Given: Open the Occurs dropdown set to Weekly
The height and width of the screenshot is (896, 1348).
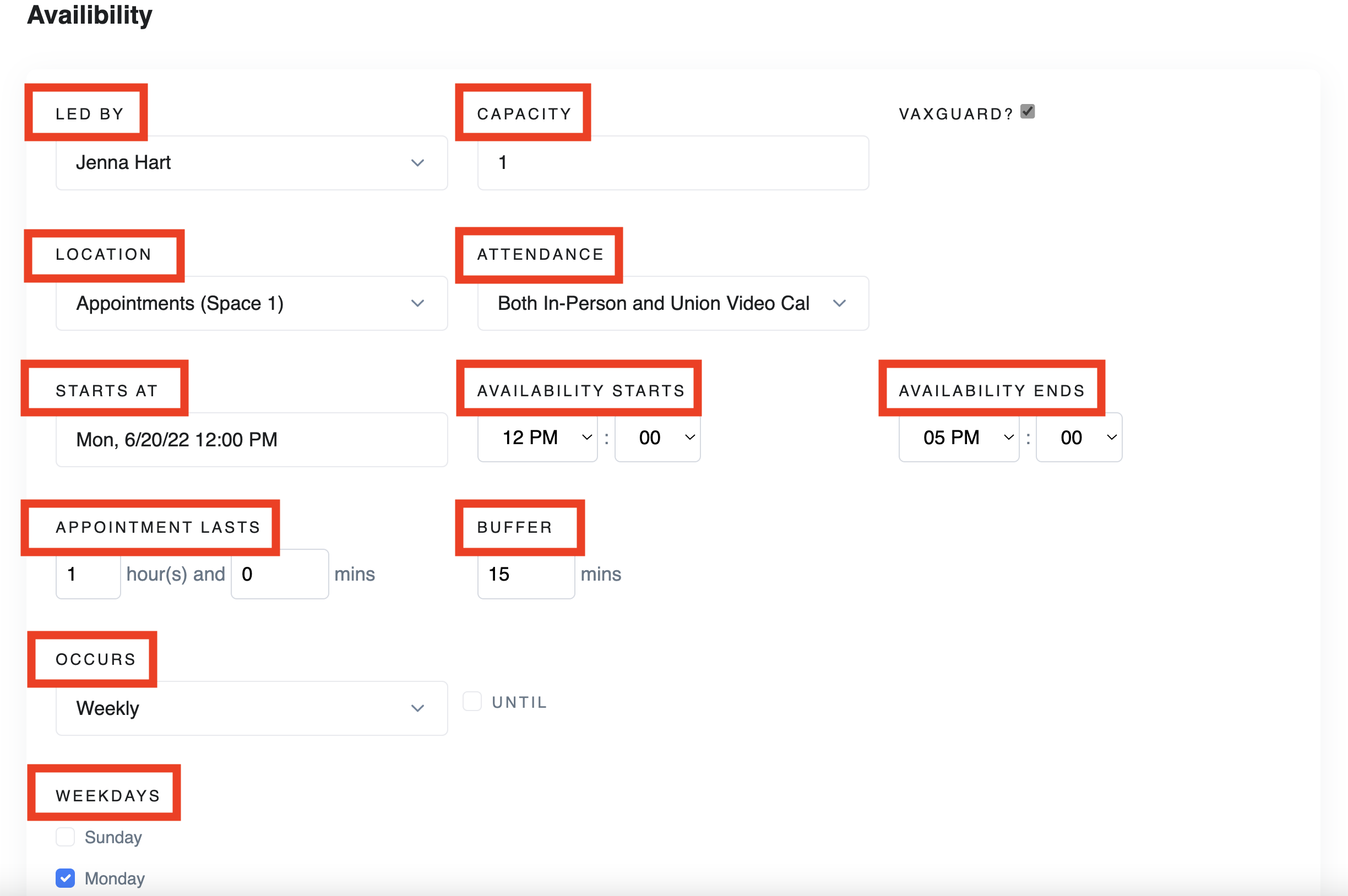Looking at the screenshot, I should pos(252,708).
